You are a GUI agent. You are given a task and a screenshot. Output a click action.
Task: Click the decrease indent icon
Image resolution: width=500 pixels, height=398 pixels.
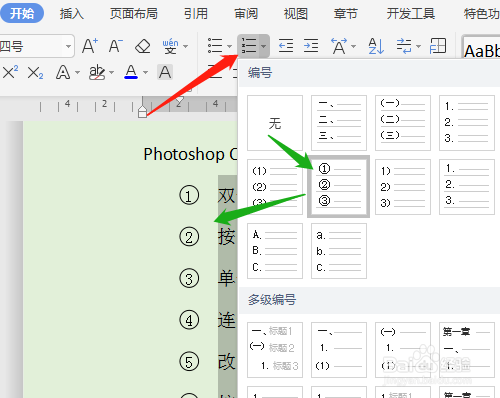coord(286,46)
